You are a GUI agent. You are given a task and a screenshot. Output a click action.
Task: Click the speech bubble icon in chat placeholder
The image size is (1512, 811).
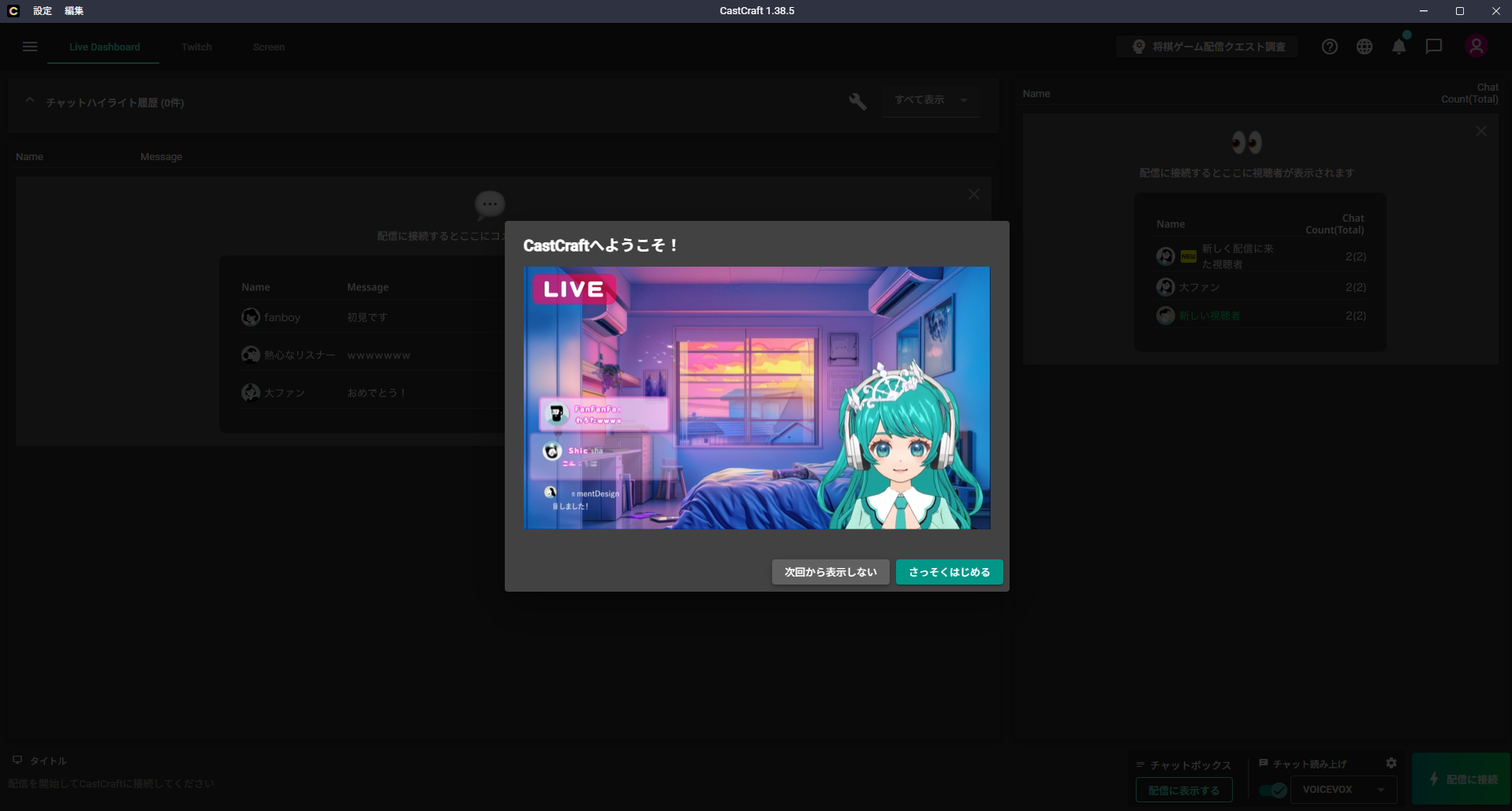coord(490,204)
